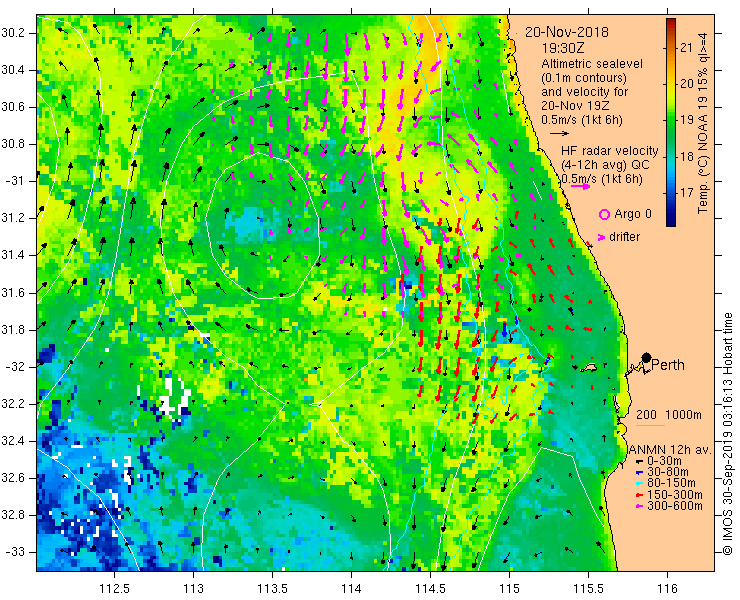This screenshot has width=740, height=600.
Task: Click the longitude axis label 114.5
Action: [430, 588]
